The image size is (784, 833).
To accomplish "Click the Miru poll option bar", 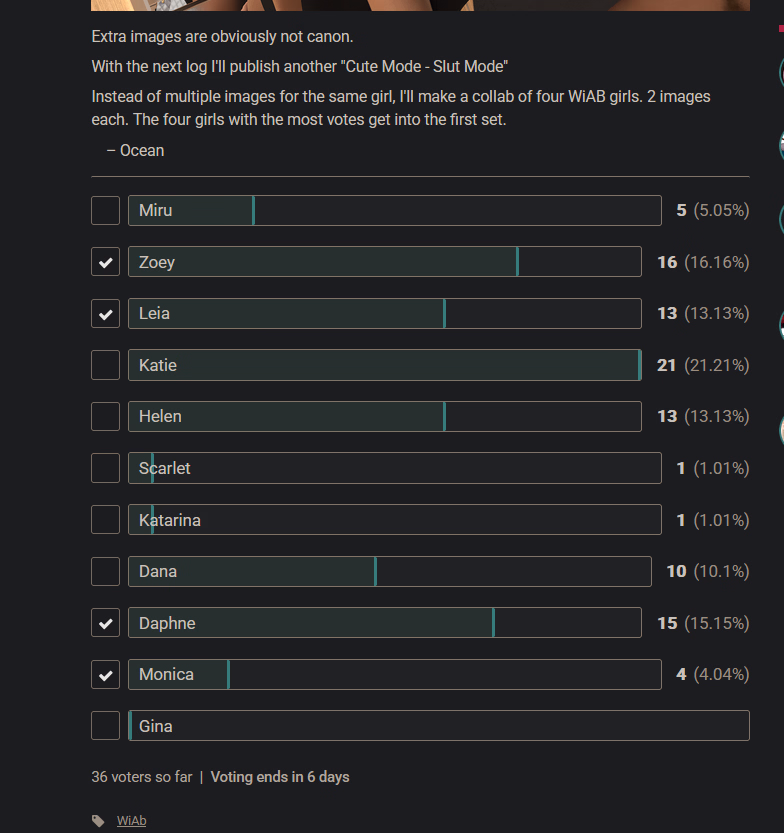I will (x=395, y=211).
